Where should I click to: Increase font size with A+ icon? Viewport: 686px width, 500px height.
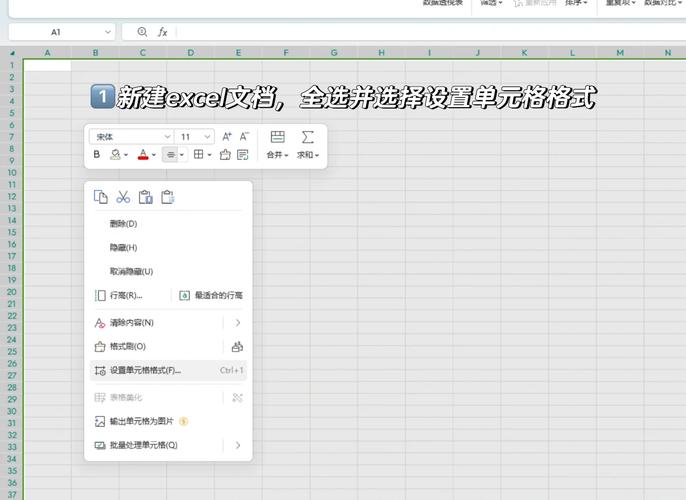[227, 136]
